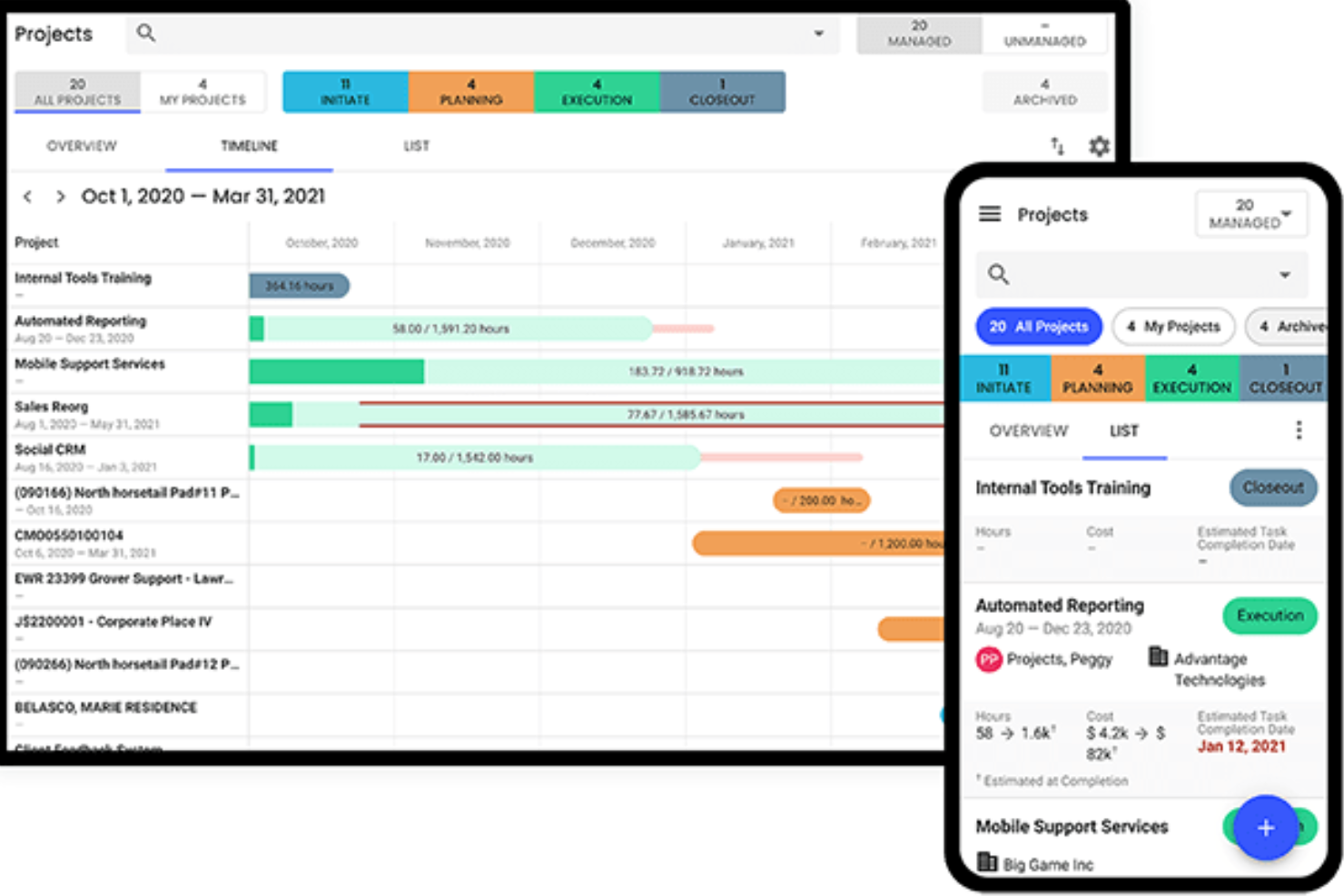Click the sort arrows icon on desktop
1344x896 pixels.
coord(1057,146)
